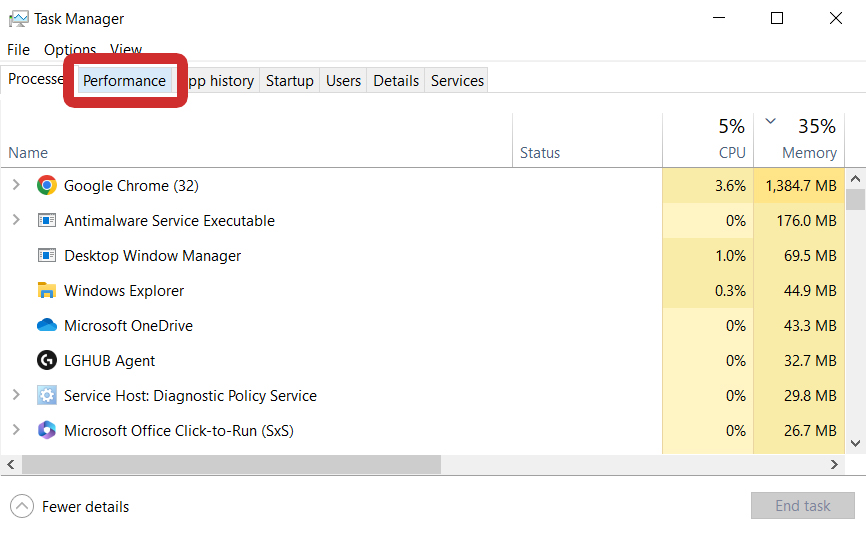Click the horizontal scrollbar thumb
The image size is (866, 536).
tap(230, 465)
